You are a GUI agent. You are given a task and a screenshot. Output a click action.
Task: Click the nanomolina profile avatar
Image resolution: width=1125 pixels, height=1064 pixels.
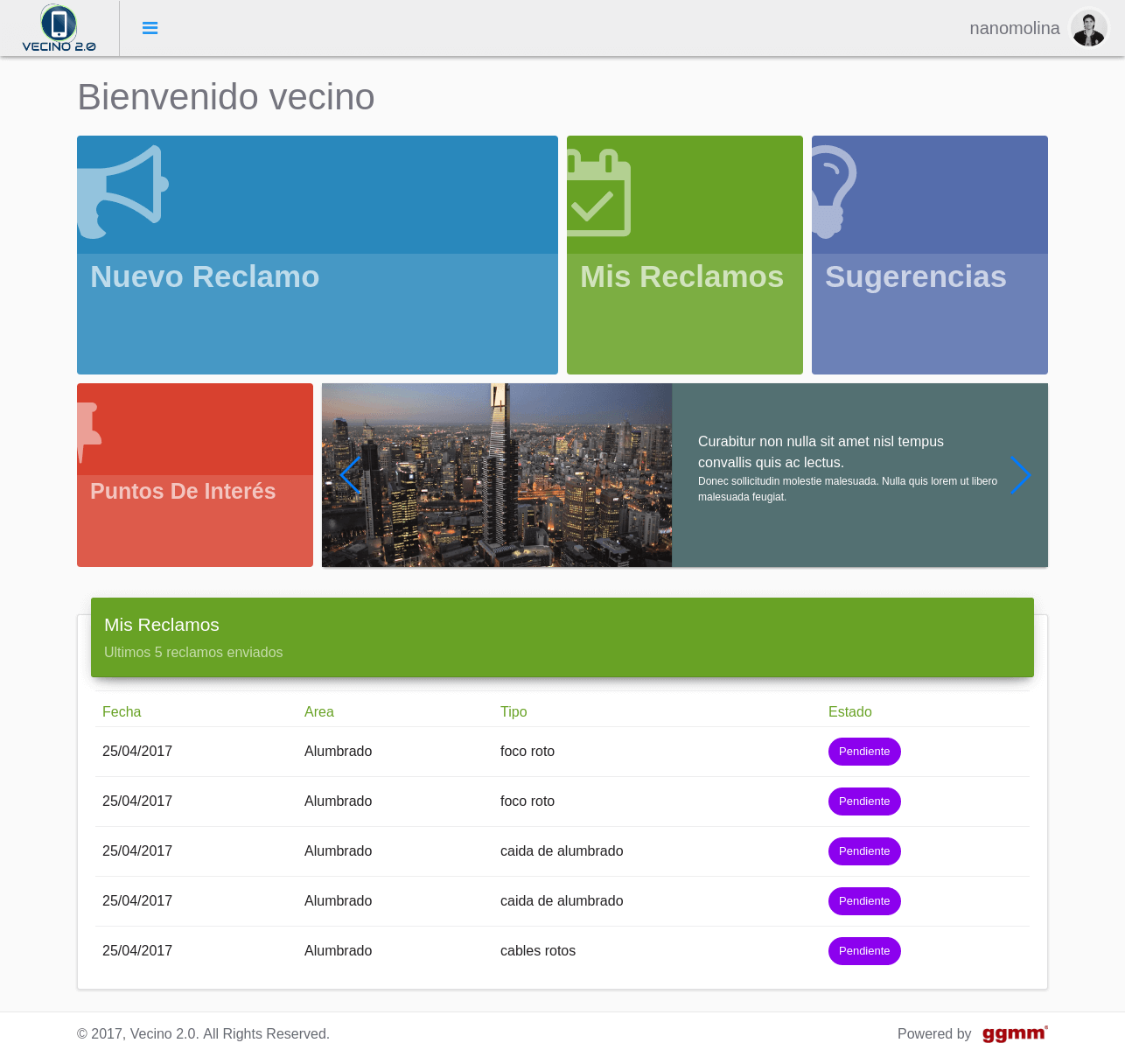click(1089, 28)
